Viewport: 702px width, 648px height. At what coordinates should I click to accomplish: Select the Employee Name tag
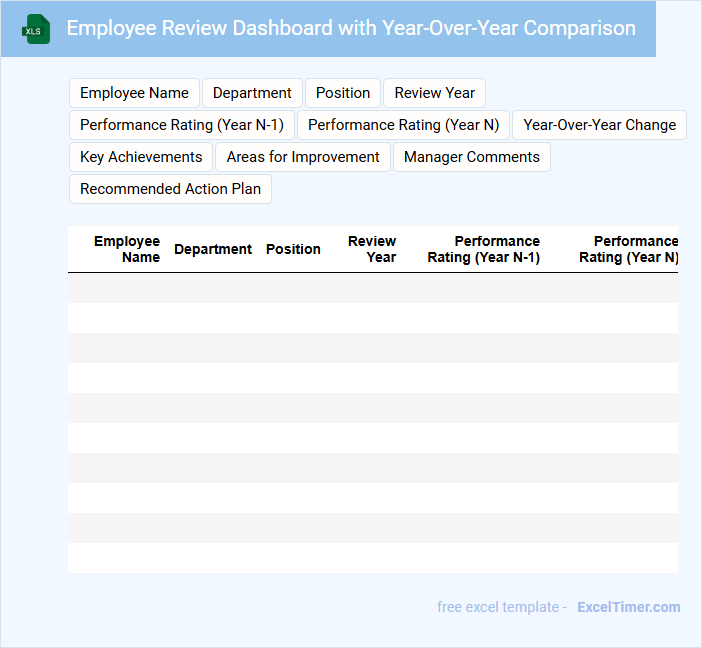pyautogui.click(x=134, y=93)
